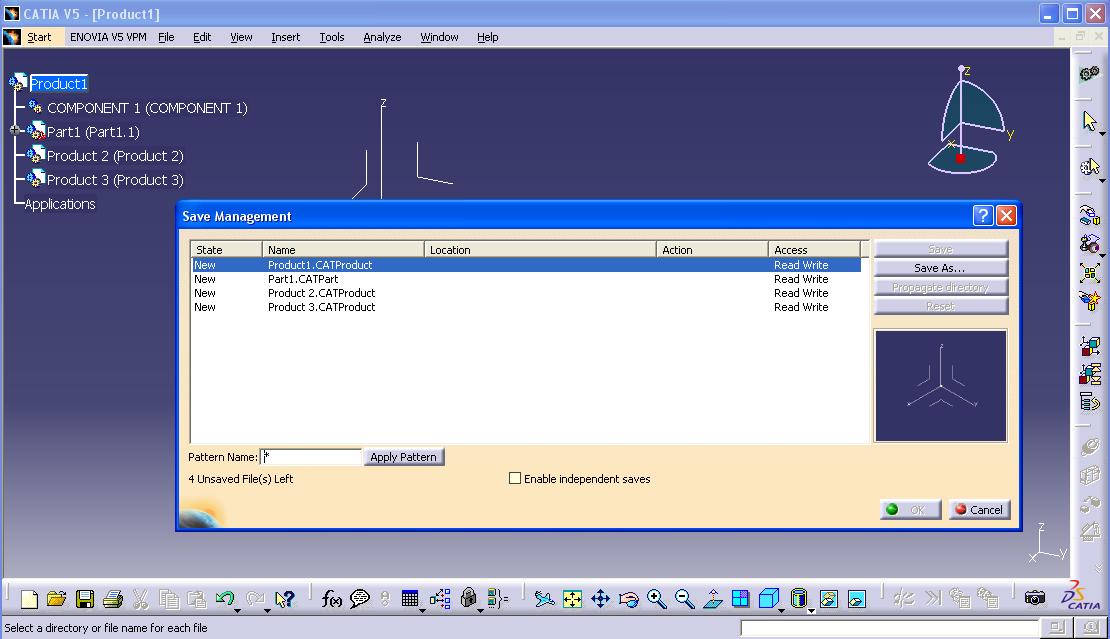Click the Save As... button
Screen dimensions: 1110x639
[940, 267]
